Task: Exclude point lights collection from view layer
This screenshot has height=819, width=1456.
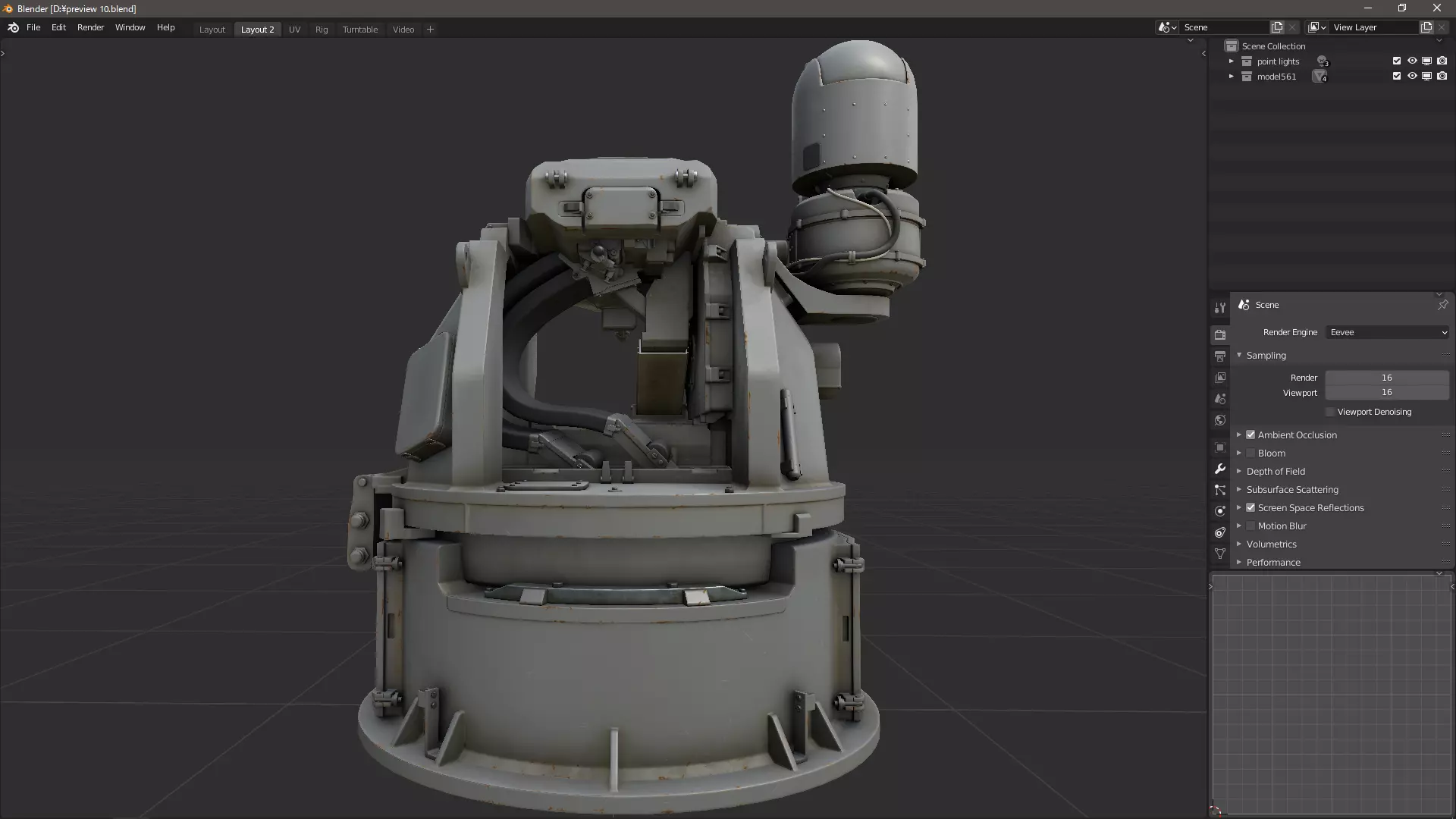Action: (1397, 61)
